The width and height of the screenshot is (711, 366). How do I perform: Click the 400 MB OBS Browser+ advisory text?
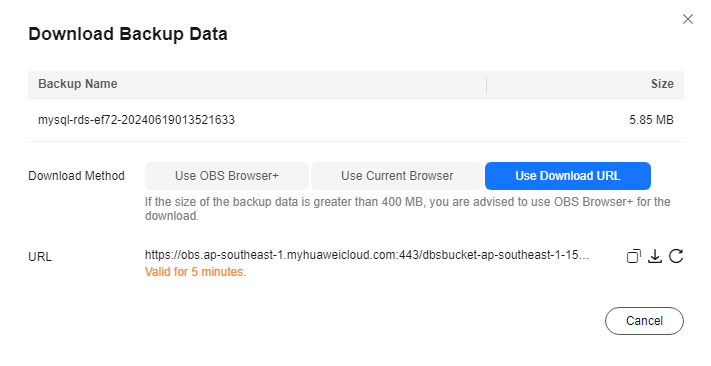(x=408, y=209)
